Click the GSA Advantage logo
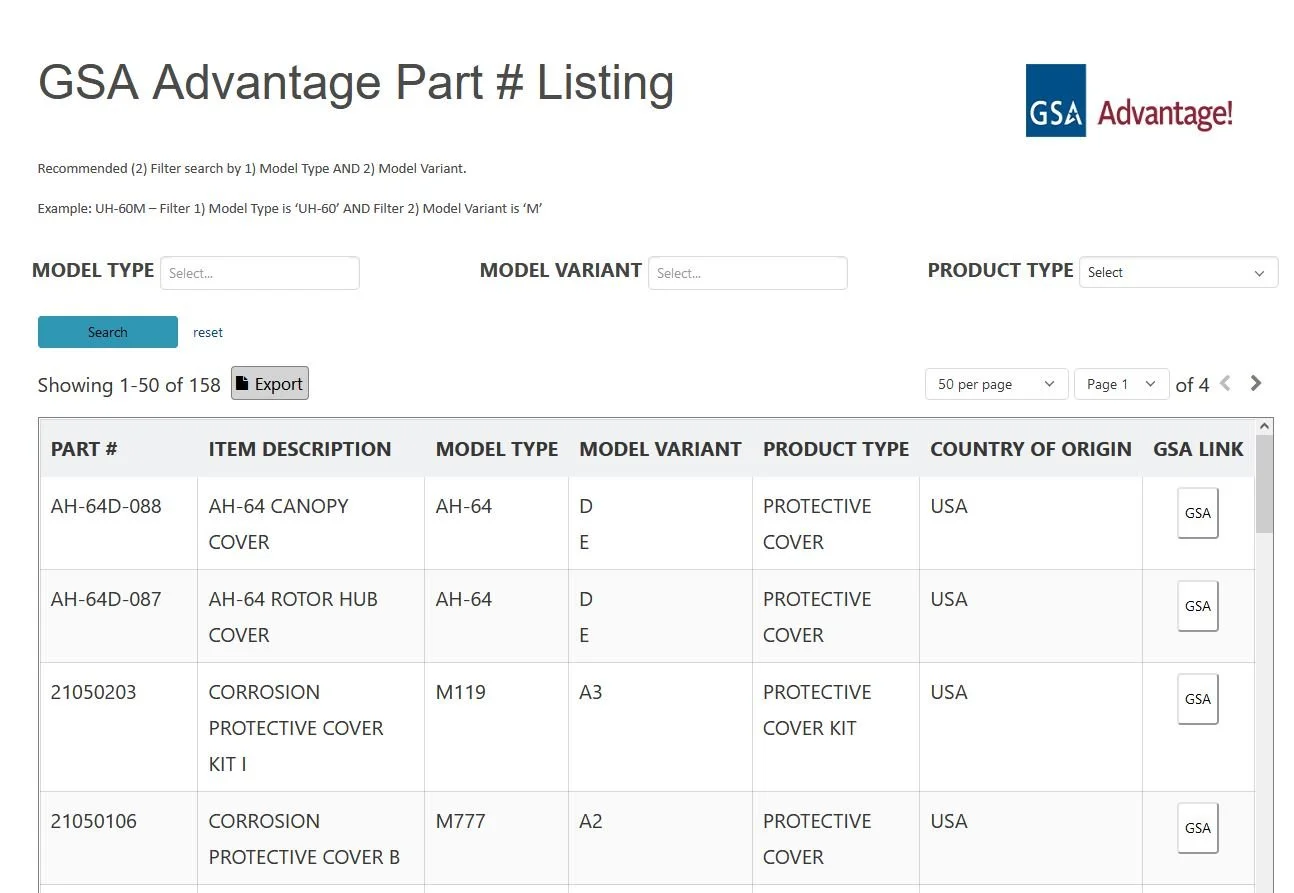 coord(1129,101)
